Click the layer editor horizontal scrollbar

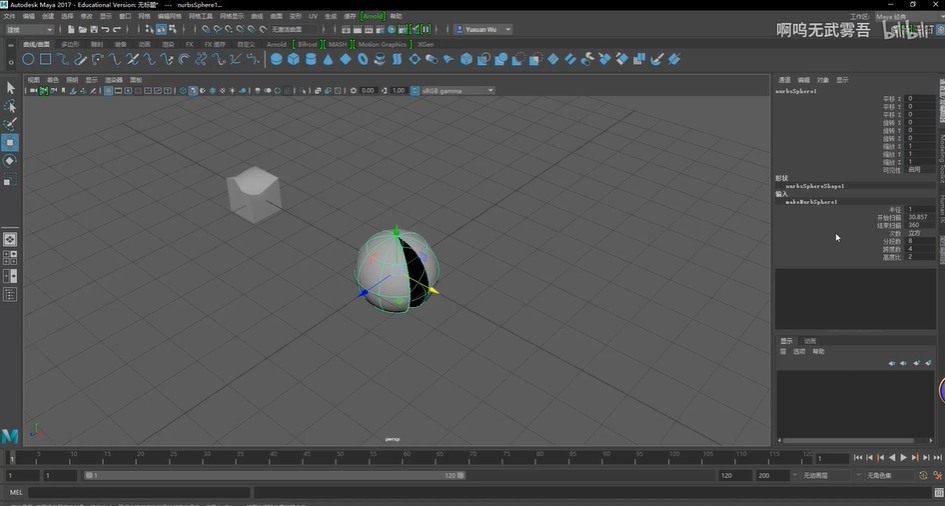pyautogui.click(x=849, y=440)
